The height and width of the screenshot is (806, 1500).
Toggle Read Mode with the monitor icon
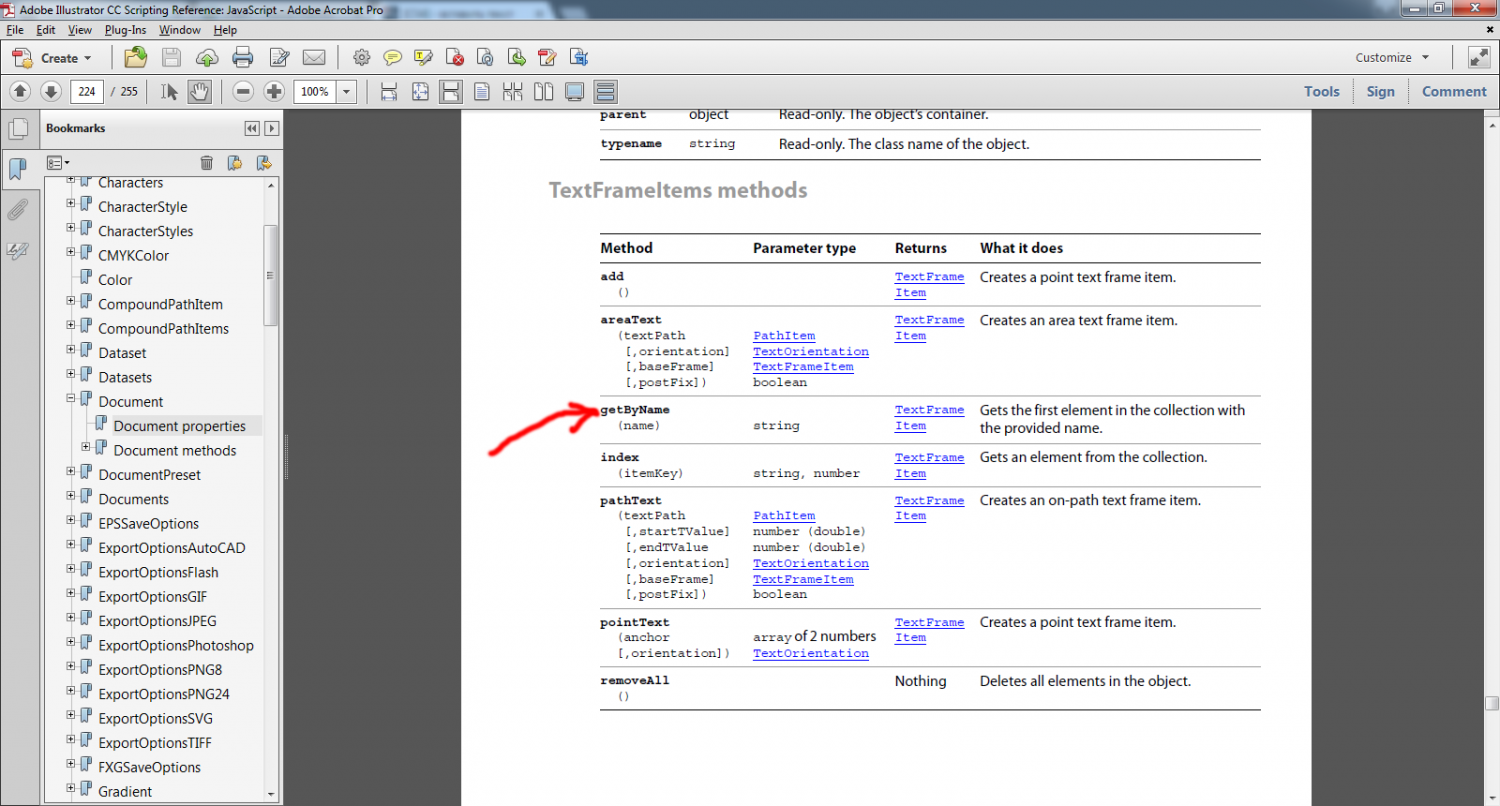(574, 91)
